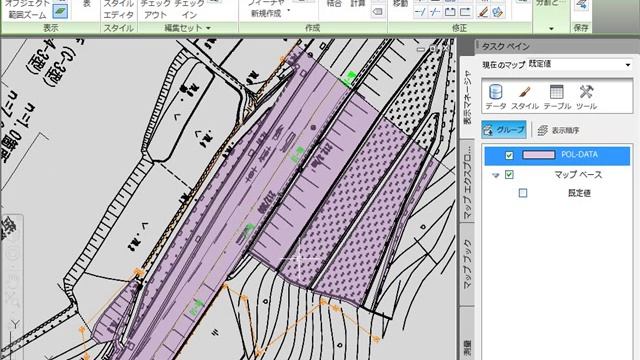The image size is (640, 360).
Task: Open the テーブル (Table) tool in Task Pane
Action: [x=557, y=97]
